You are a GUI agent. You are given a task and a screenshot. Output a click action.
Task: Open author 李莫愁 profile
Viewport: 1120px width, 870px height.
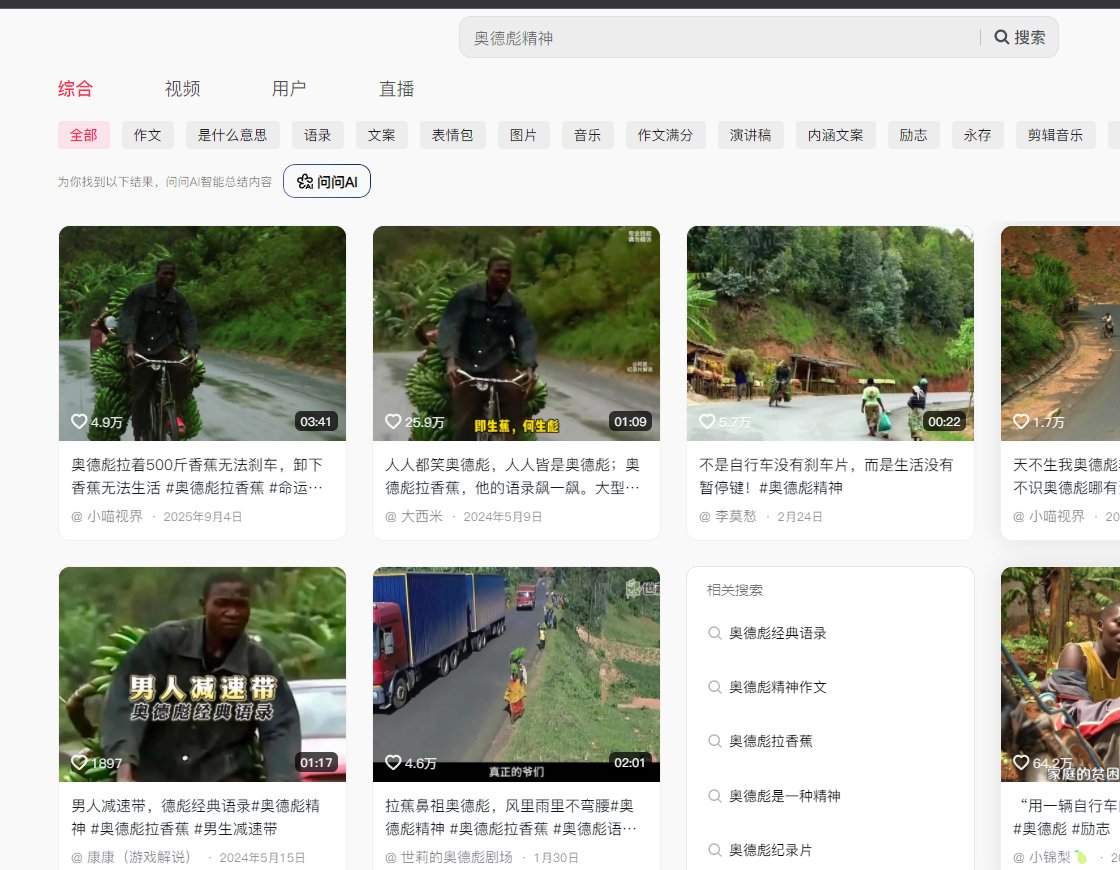(x=728, y=516)
